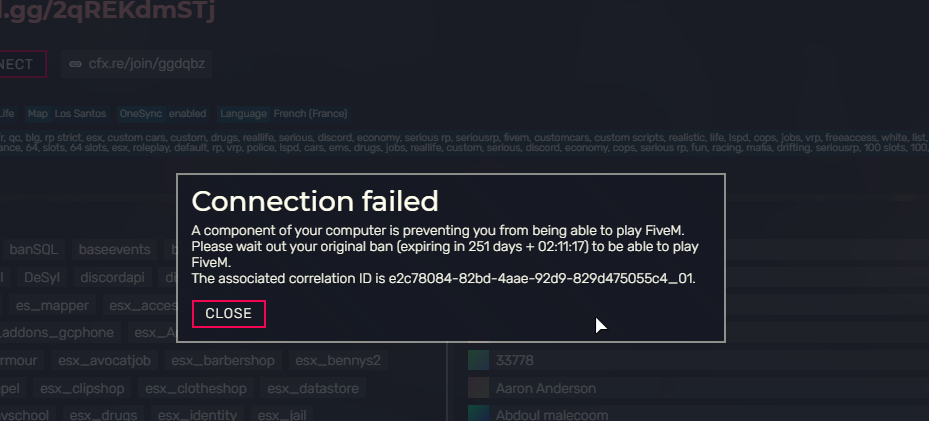Select the banSQL resource tag
This screenshot has height=421, width=929.
34,250
